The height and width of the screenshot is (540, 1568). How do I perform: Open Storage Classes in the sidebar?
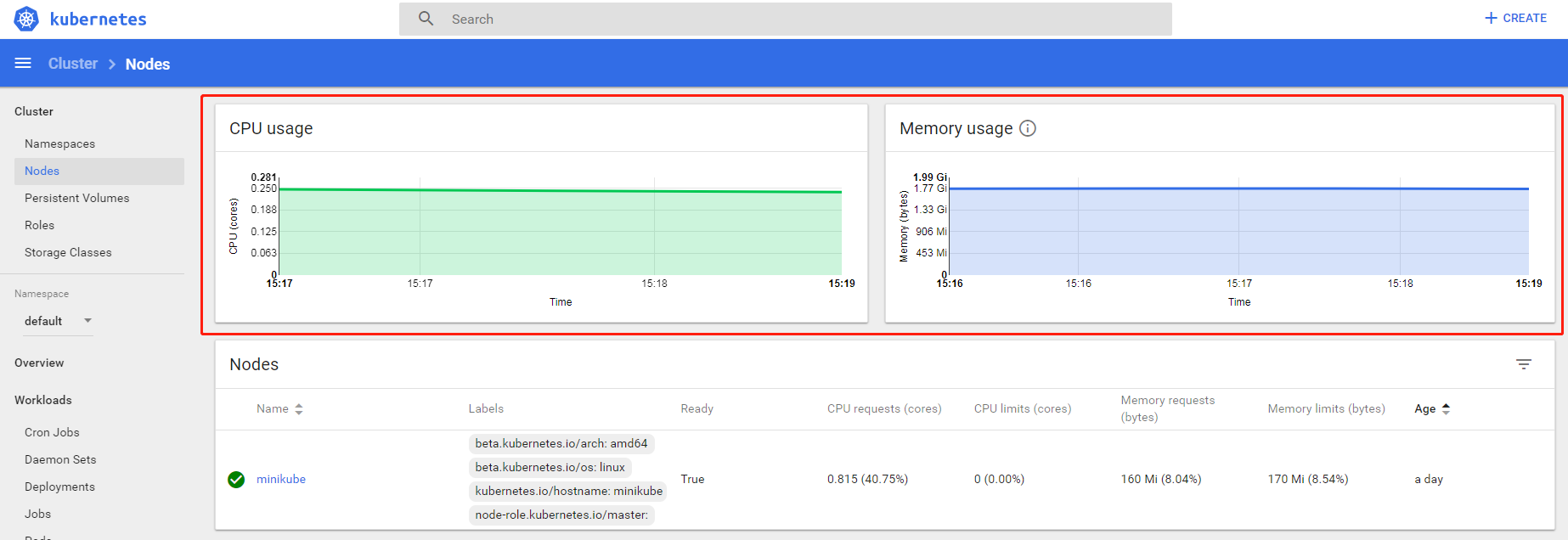[68, 252]
